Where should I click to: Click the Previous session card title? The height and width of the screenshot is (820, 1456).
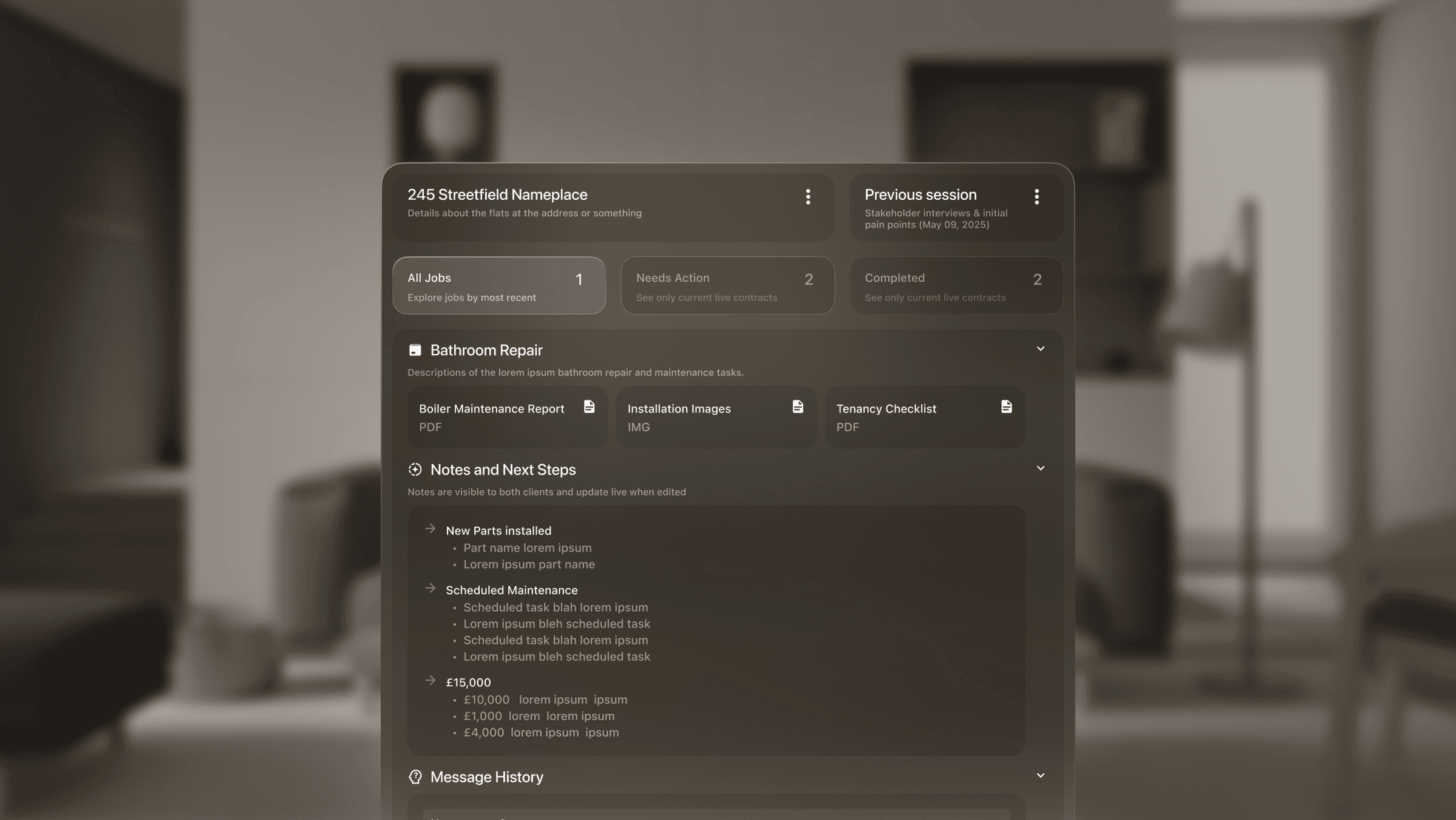920,195
